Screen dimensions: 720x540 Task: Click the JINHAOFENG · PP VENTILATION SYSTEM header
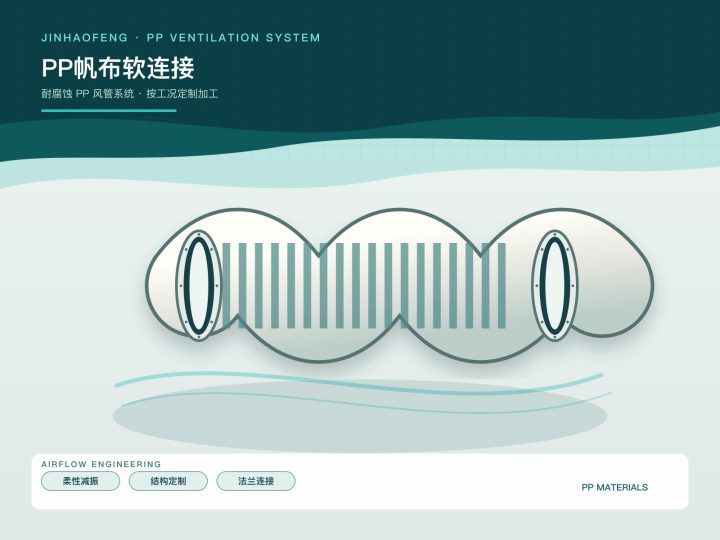coord(180,38)
